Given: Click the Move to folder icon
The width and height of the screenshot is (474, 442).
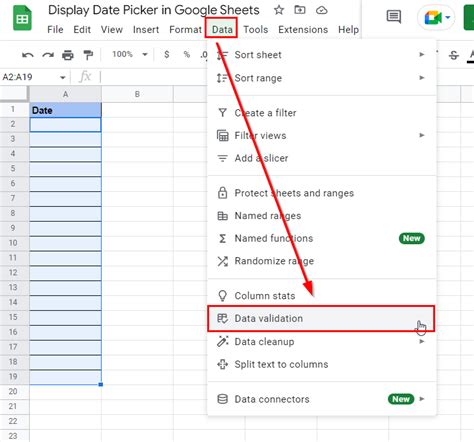Looking at the screenshot, I should [x=300, y=10].
